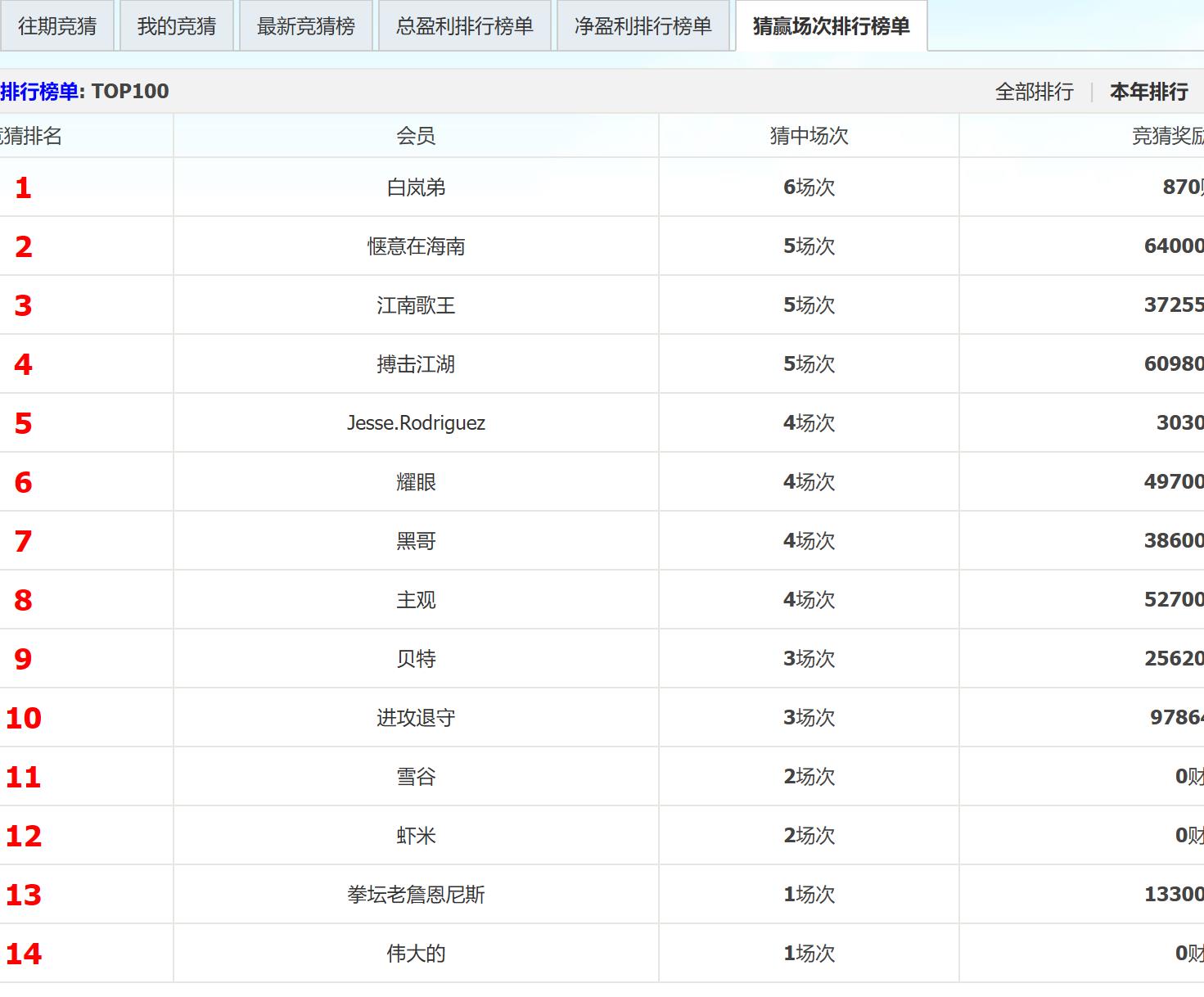Select the 最新竞猜榜 tab
Screen dimensions: 1204x997
click(x=306, y=26)
